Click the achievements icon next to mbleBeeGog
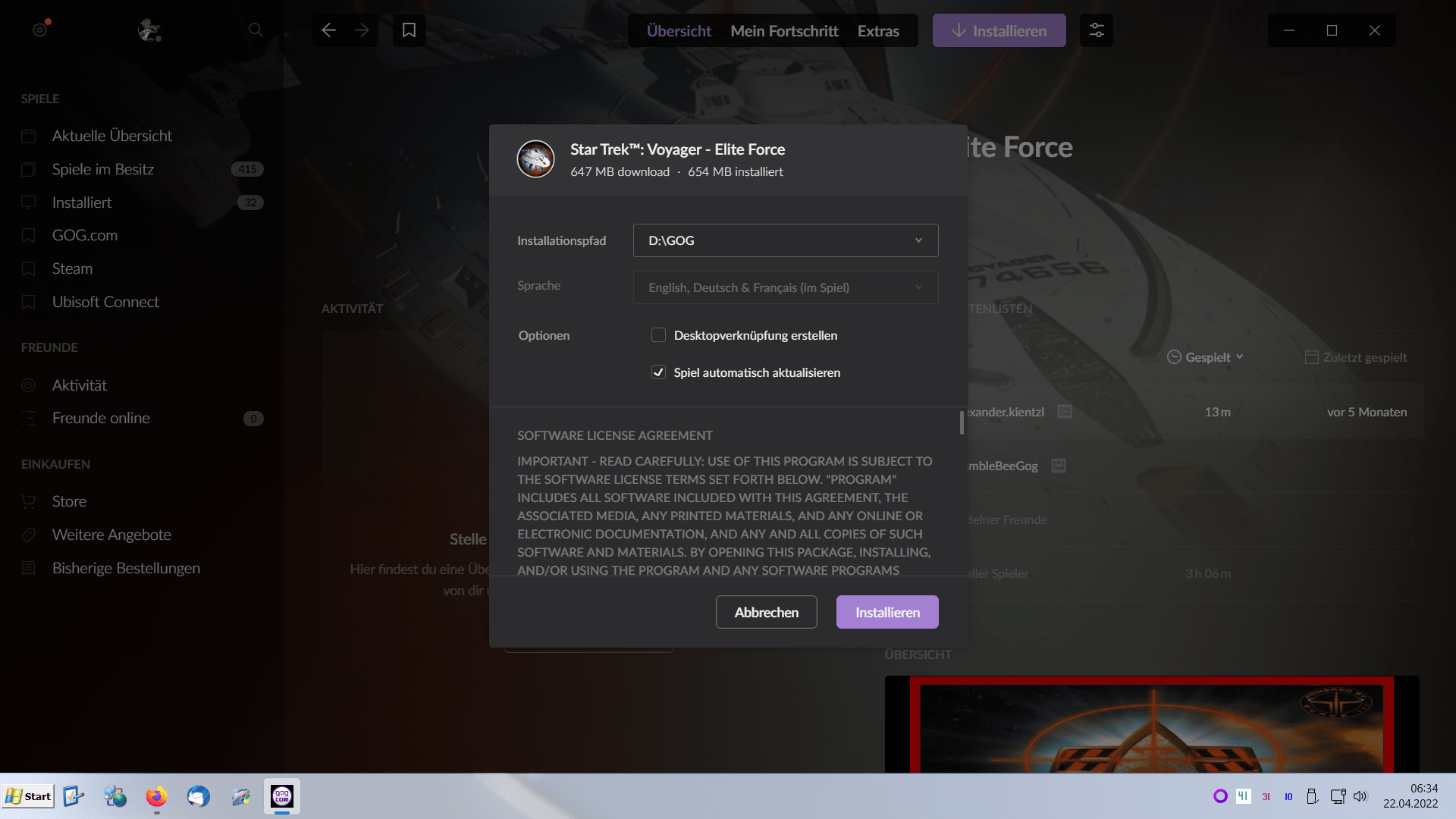Image resolution: width=1456 pixels, height=819 pixels. click(x=1059, y=466)
